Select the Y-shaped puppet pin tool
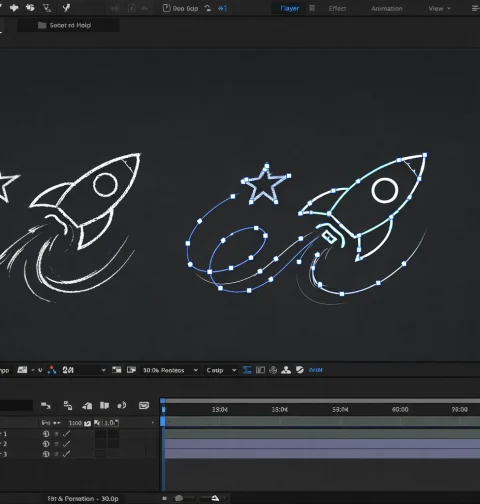The image size is (480, 504). point(66,8)
